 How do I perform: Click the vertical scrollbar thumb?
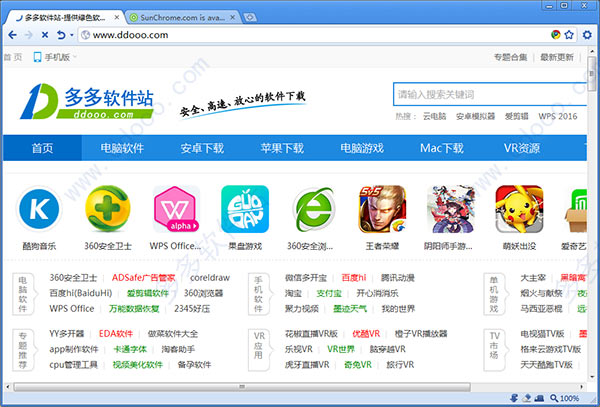pyautogui.click(x=592, y=74)
